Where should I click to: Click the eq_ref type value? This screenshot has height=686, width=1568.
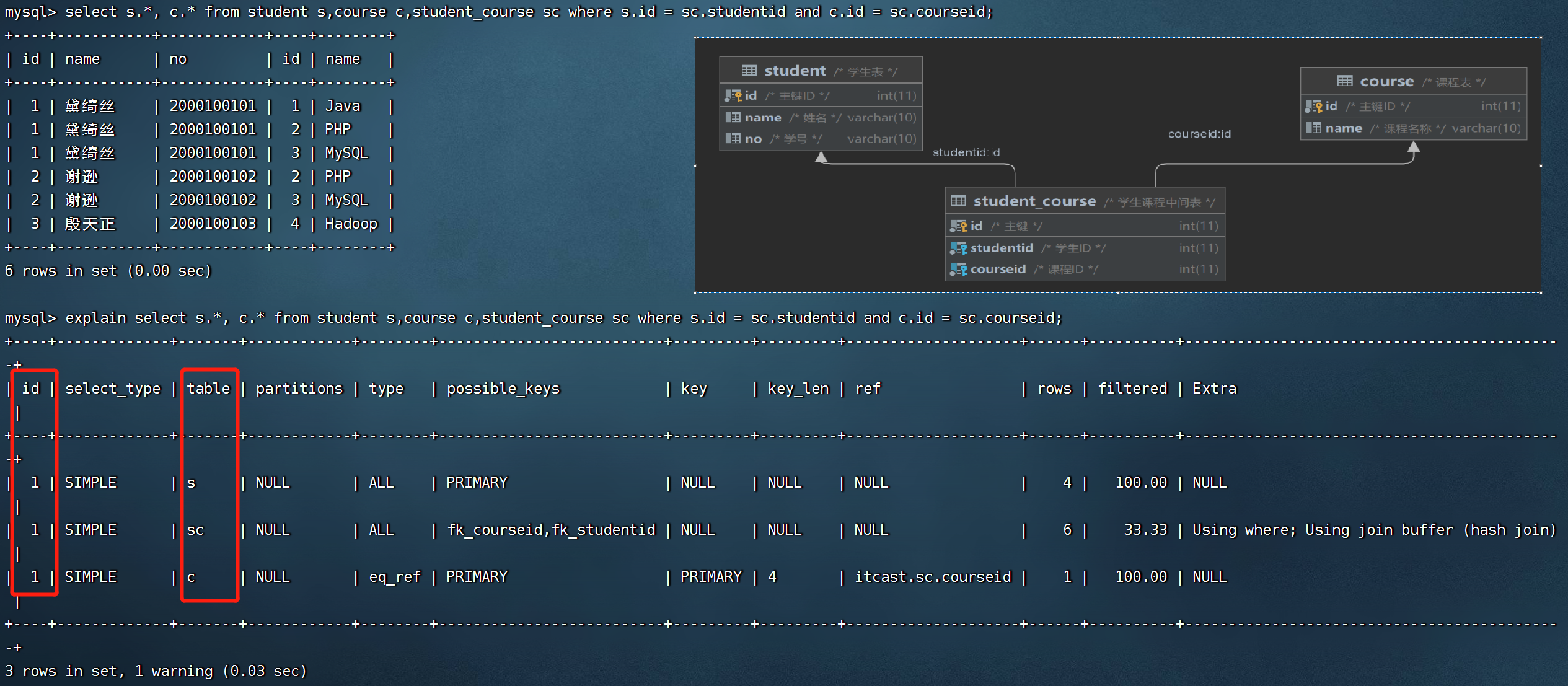tap(395, 577)
